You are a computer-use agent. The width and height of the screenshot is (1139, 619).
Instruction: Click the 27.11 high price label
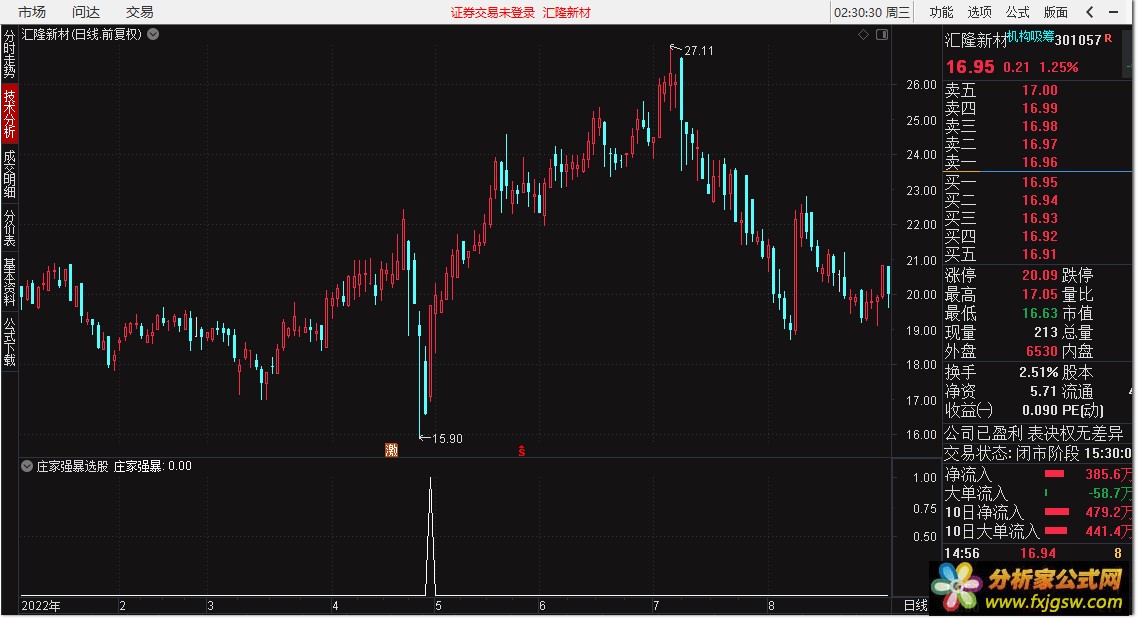click(699, 51)
